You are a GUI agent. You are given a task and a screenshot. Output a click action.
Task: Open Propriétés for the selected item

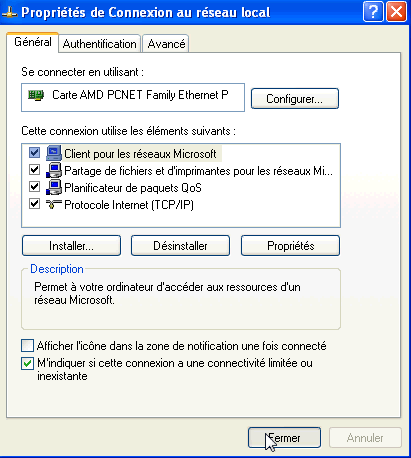coord(290,246)
